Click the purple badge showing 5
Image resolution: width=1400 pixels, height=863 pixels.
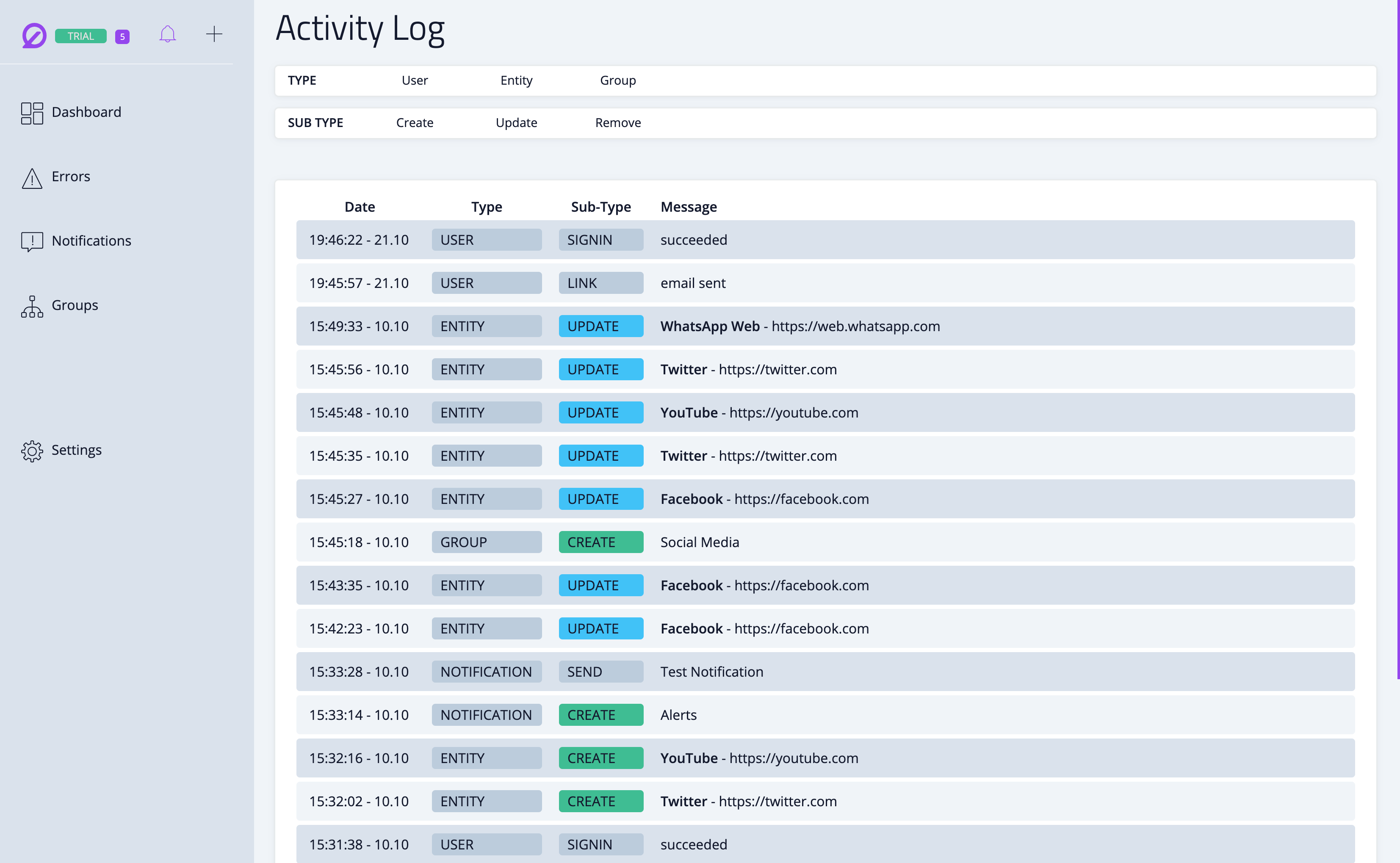[x=122, y=36]
